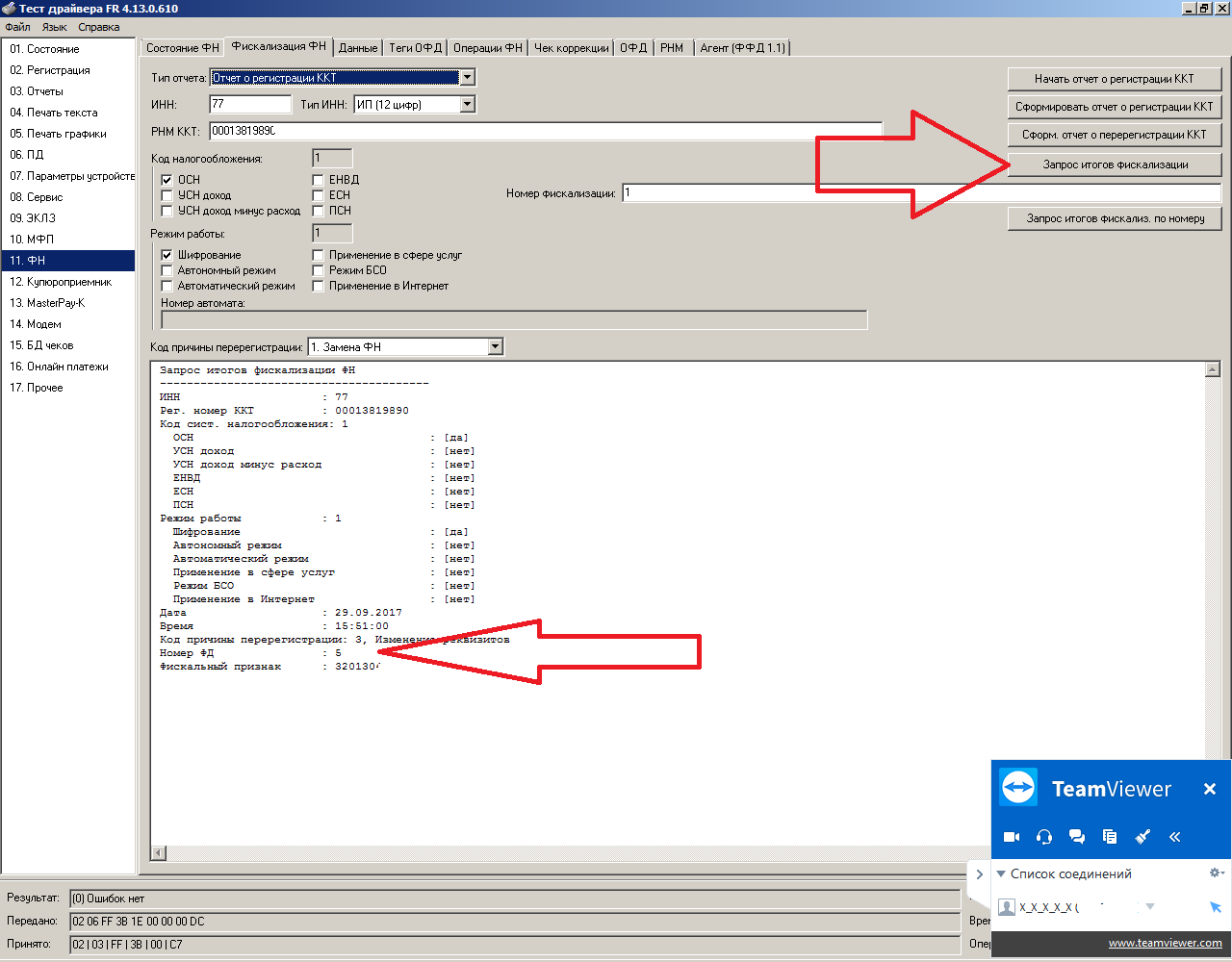This screenshot has width=1232, height=962.
Task: Check Применение в Интернет option
Action: point(318,286)
